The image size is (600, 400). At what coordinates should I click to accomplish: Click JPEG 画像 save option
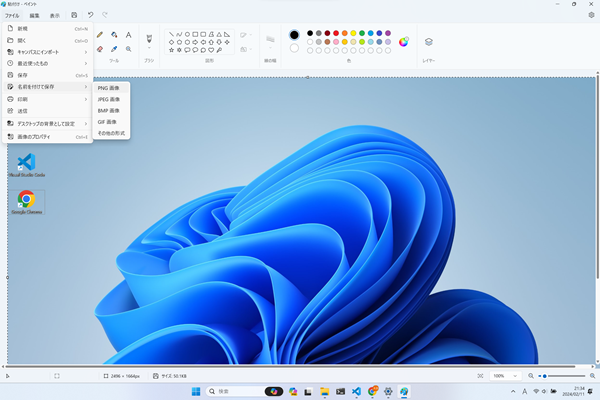(109, 99)
